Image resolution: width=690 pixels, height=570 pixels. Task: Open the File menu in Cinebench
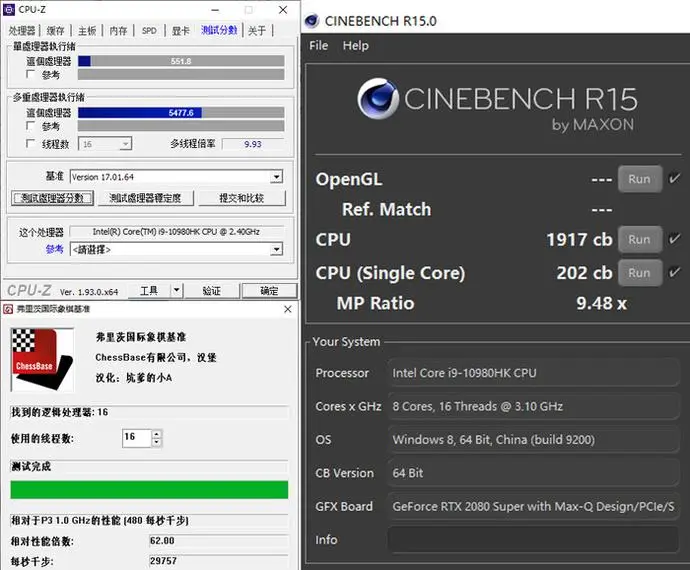tap(319, 45)
